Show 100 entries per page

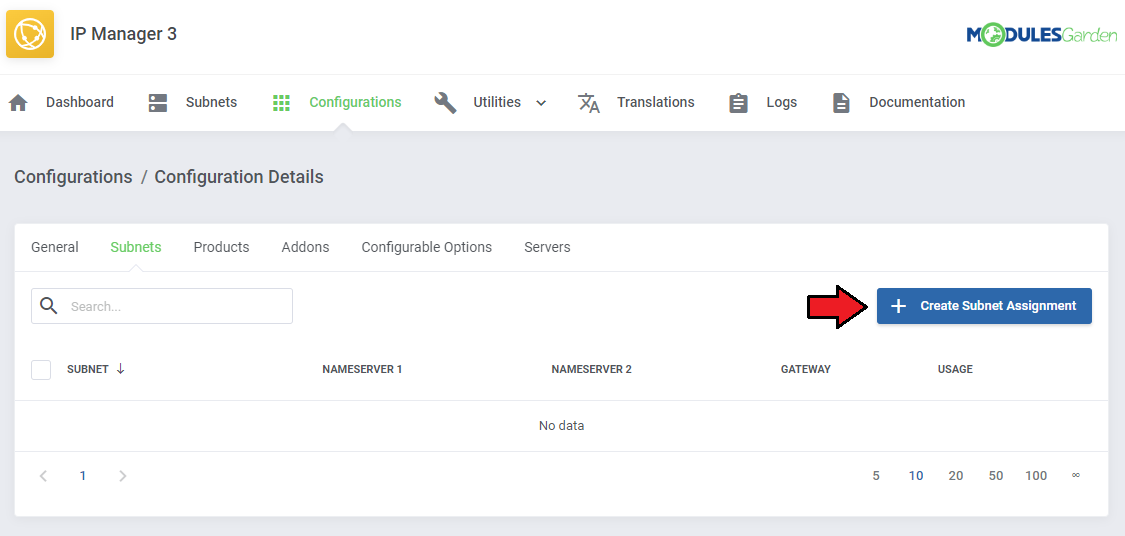click(1036, 475)
